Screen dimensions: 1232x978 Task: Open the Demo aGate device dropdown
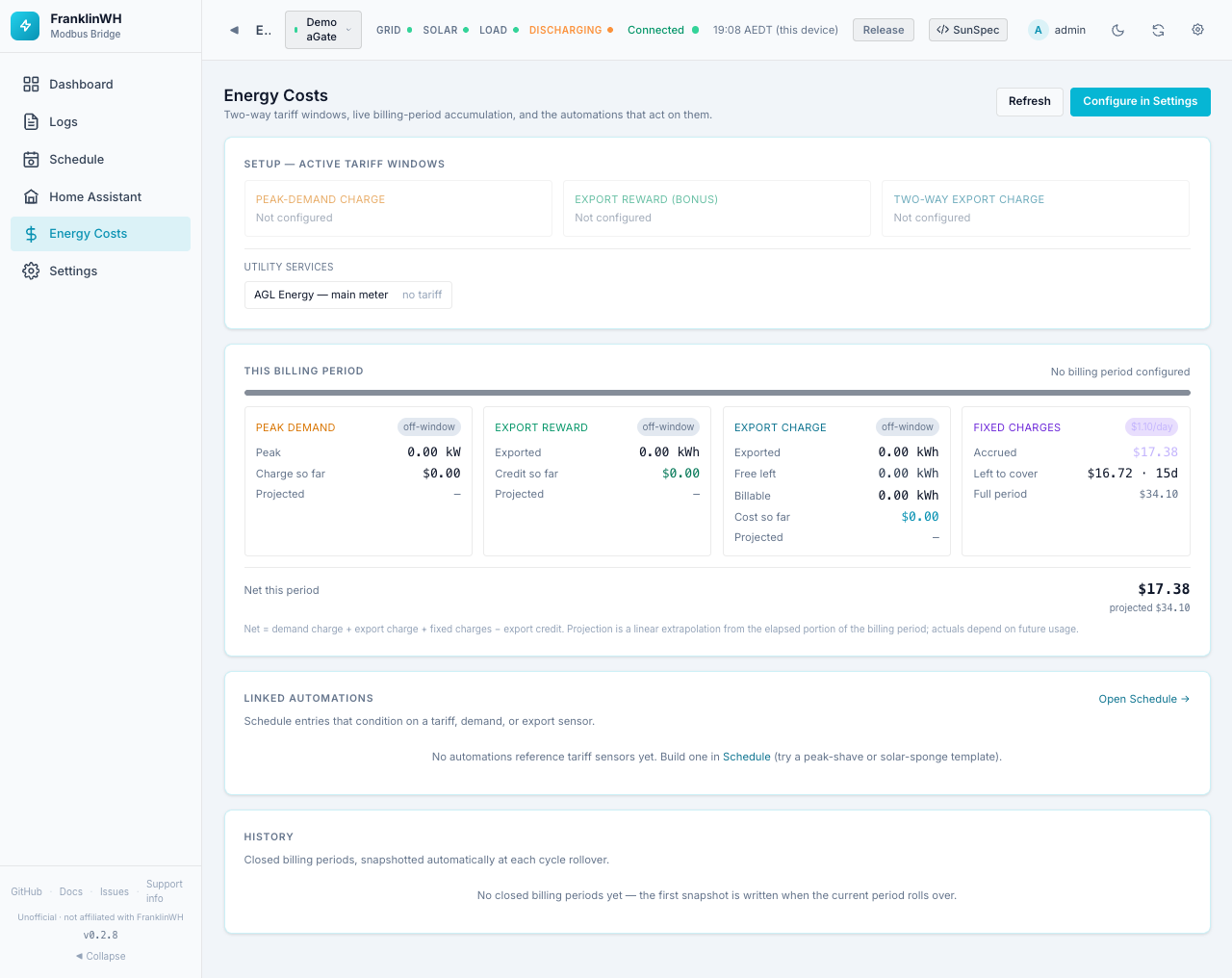click(x=323, y=30)
